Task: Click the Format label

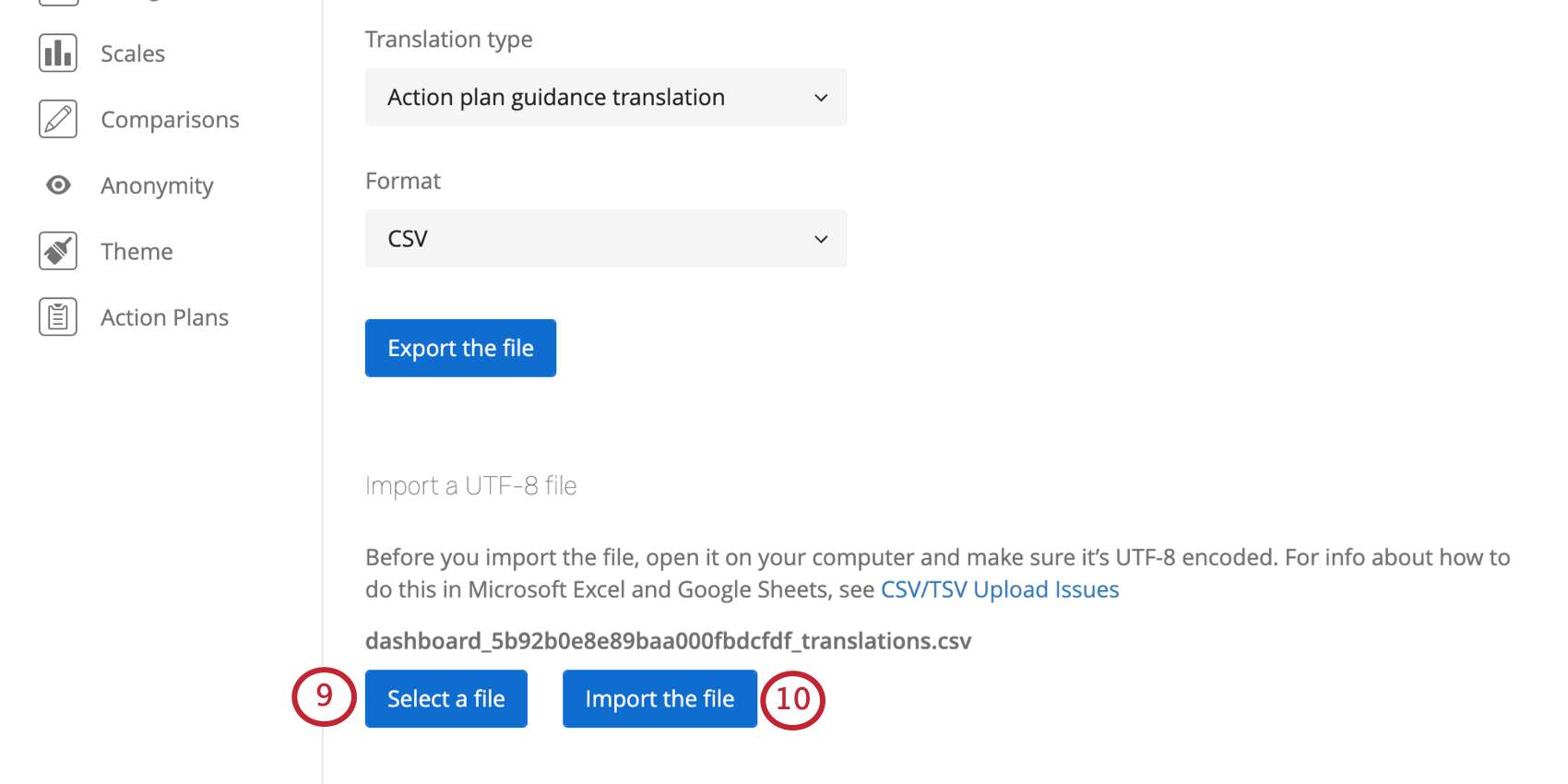Action: point(403,181)
